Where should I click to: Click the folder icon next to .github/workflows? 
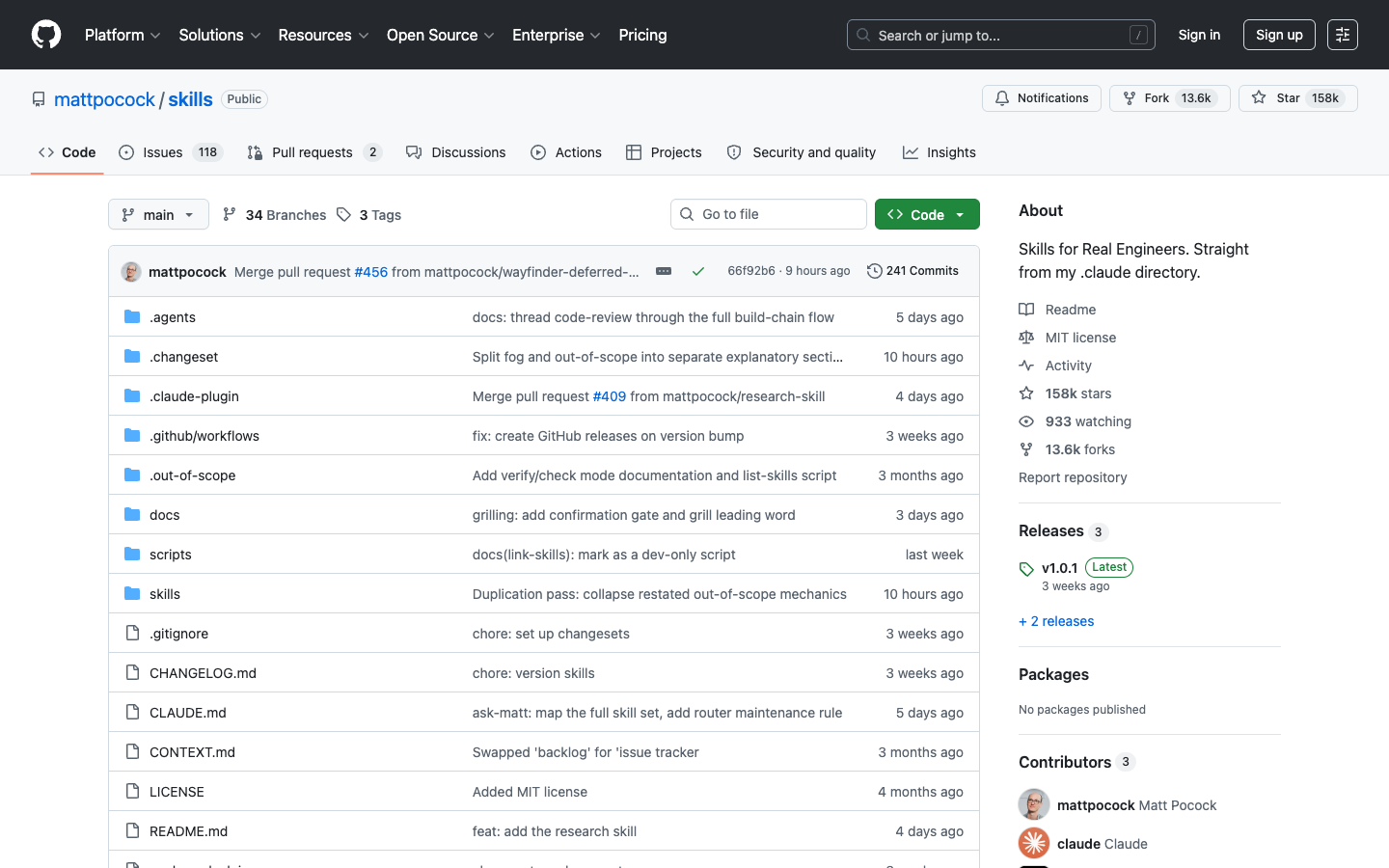(x=132, y=435)
